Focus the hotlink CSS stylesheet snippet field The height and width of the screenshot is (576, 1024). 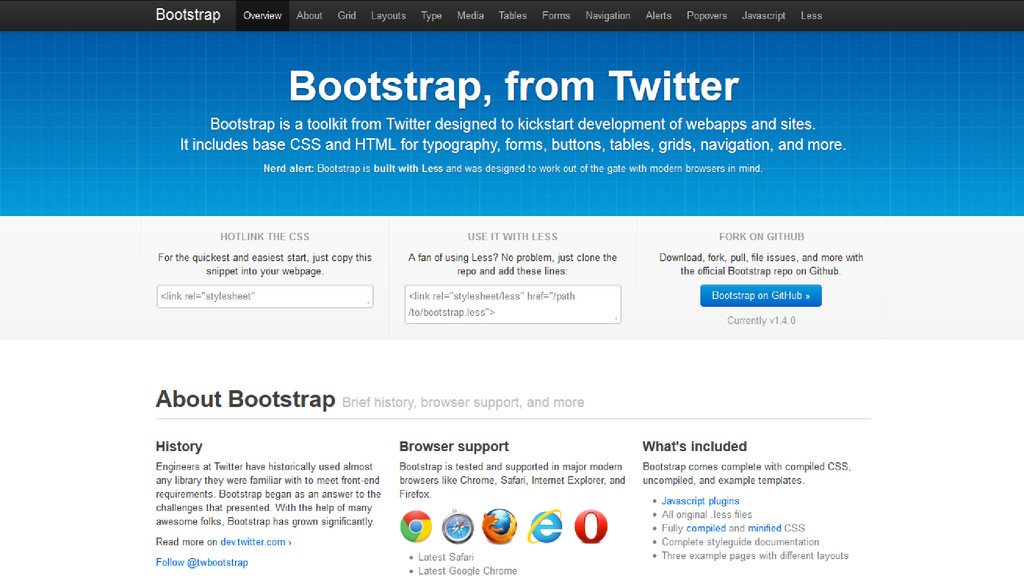tap(265, 296)
